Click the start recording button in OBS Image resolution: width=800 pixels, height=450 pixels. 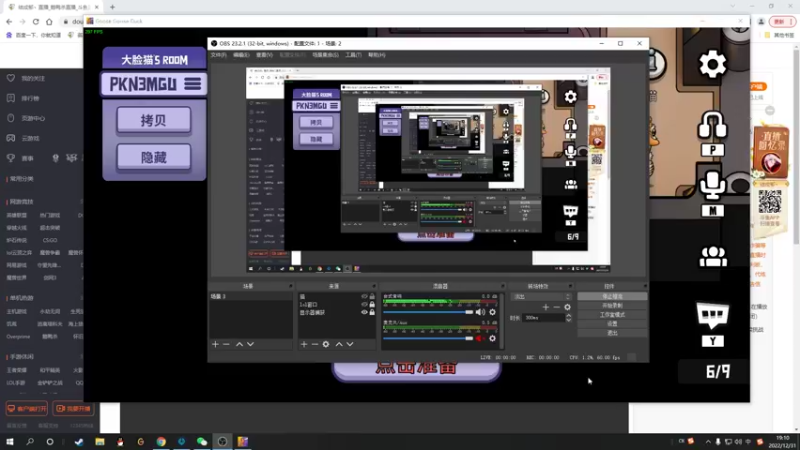[x=612, y=306]
